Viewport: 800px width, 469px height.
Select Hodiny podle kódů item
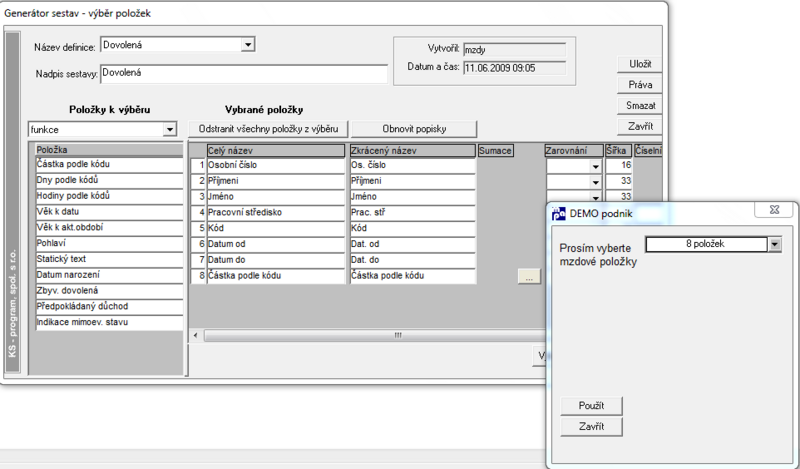[x=109, y=196]
